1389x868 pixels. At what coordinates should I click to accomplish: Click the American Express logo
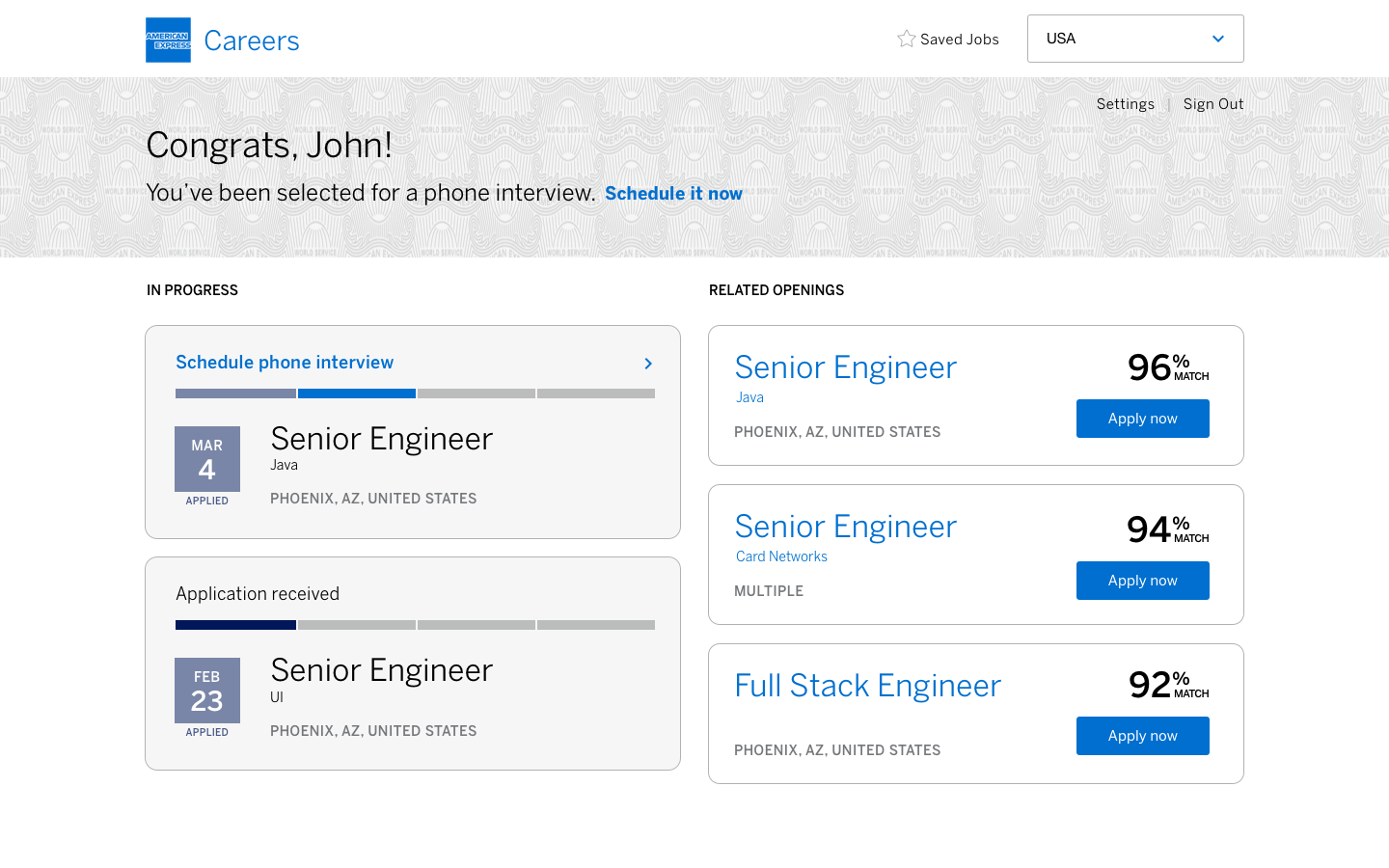168,40
